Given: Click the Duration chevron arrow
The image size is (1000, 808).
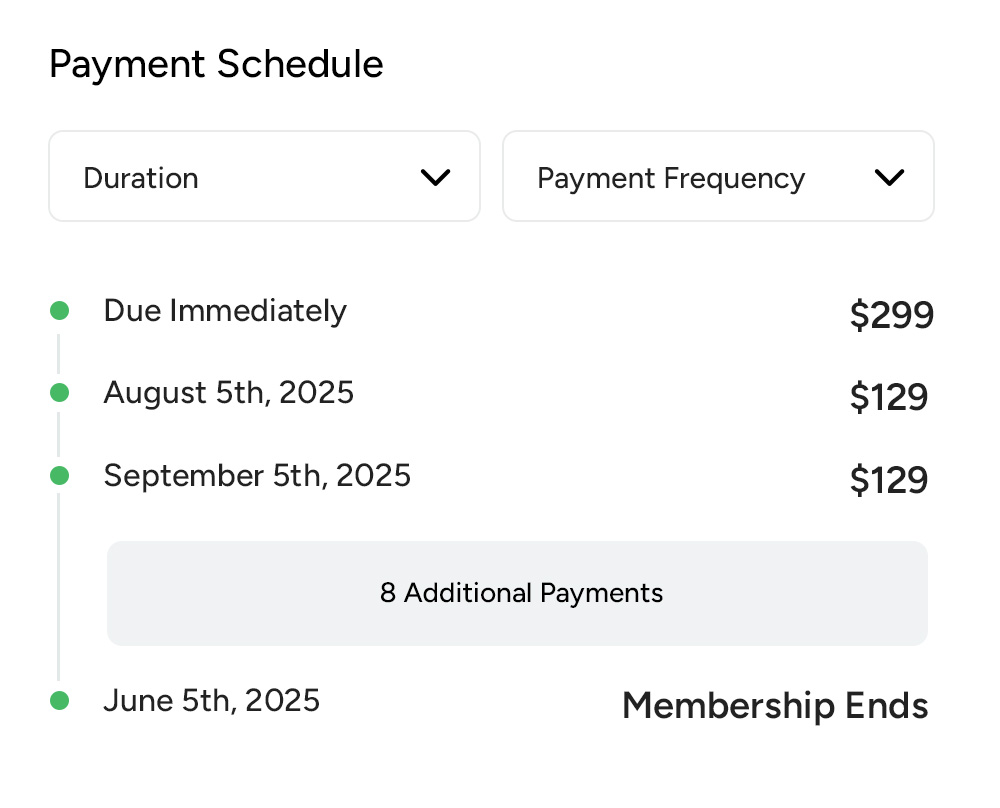Looking at the screenshot, I should 435,178.
